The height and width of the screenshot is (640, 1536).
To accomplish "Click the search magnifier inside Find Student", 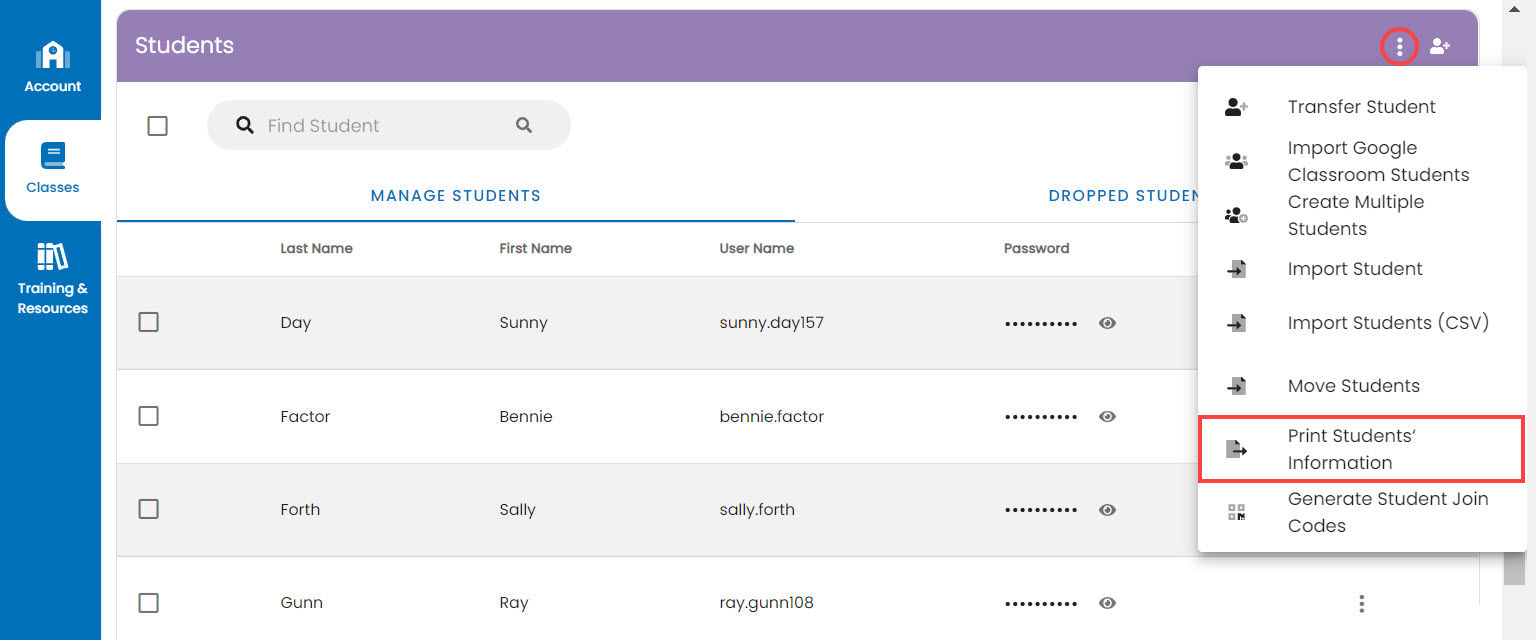I will click(x=524, y=124).
